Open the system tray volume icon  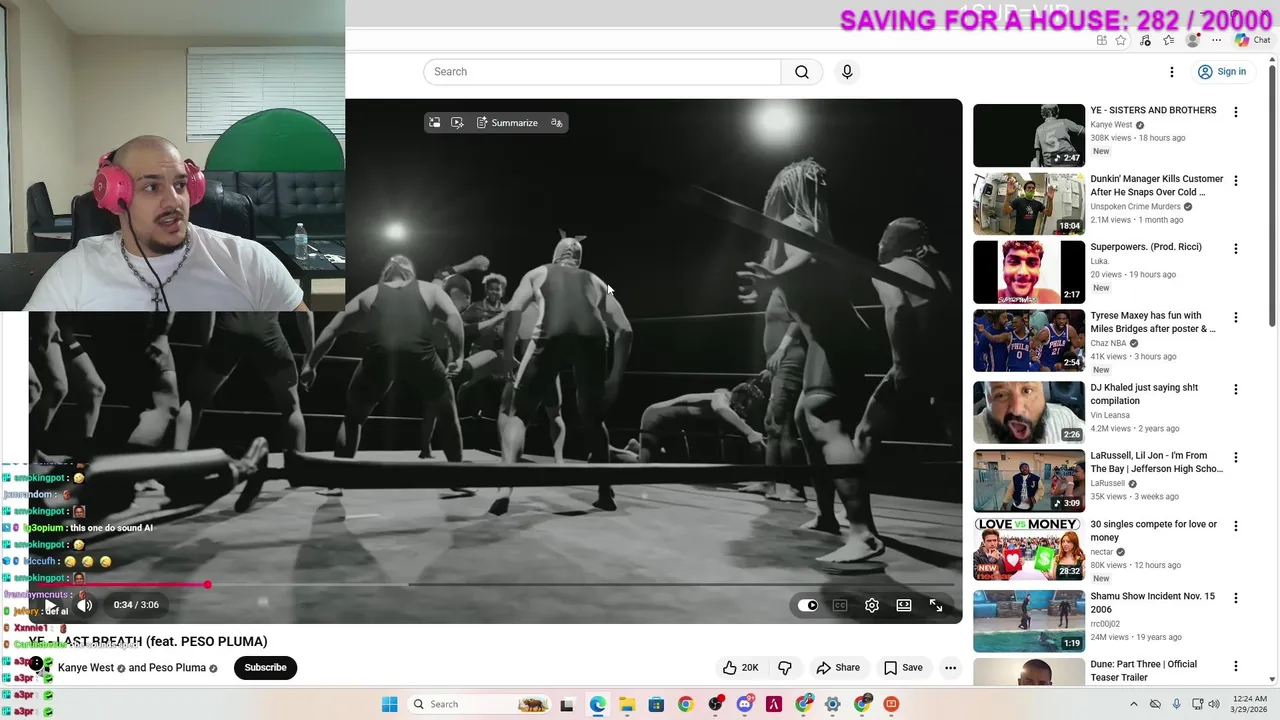[1216, 704]
